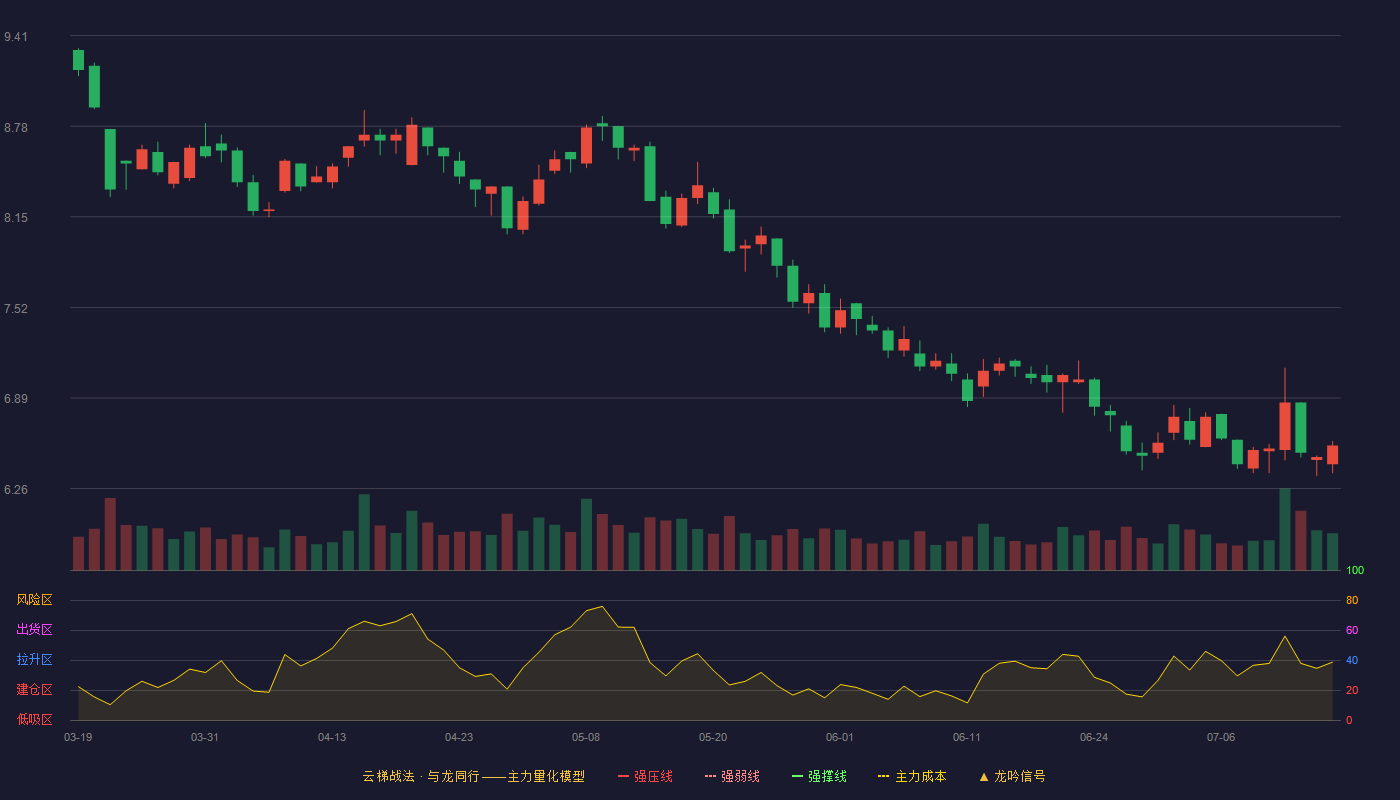Toggle the 龙吟信号 triangle legend
The height and width of the screenshot is (800, 1400).
pos(1012,776)
